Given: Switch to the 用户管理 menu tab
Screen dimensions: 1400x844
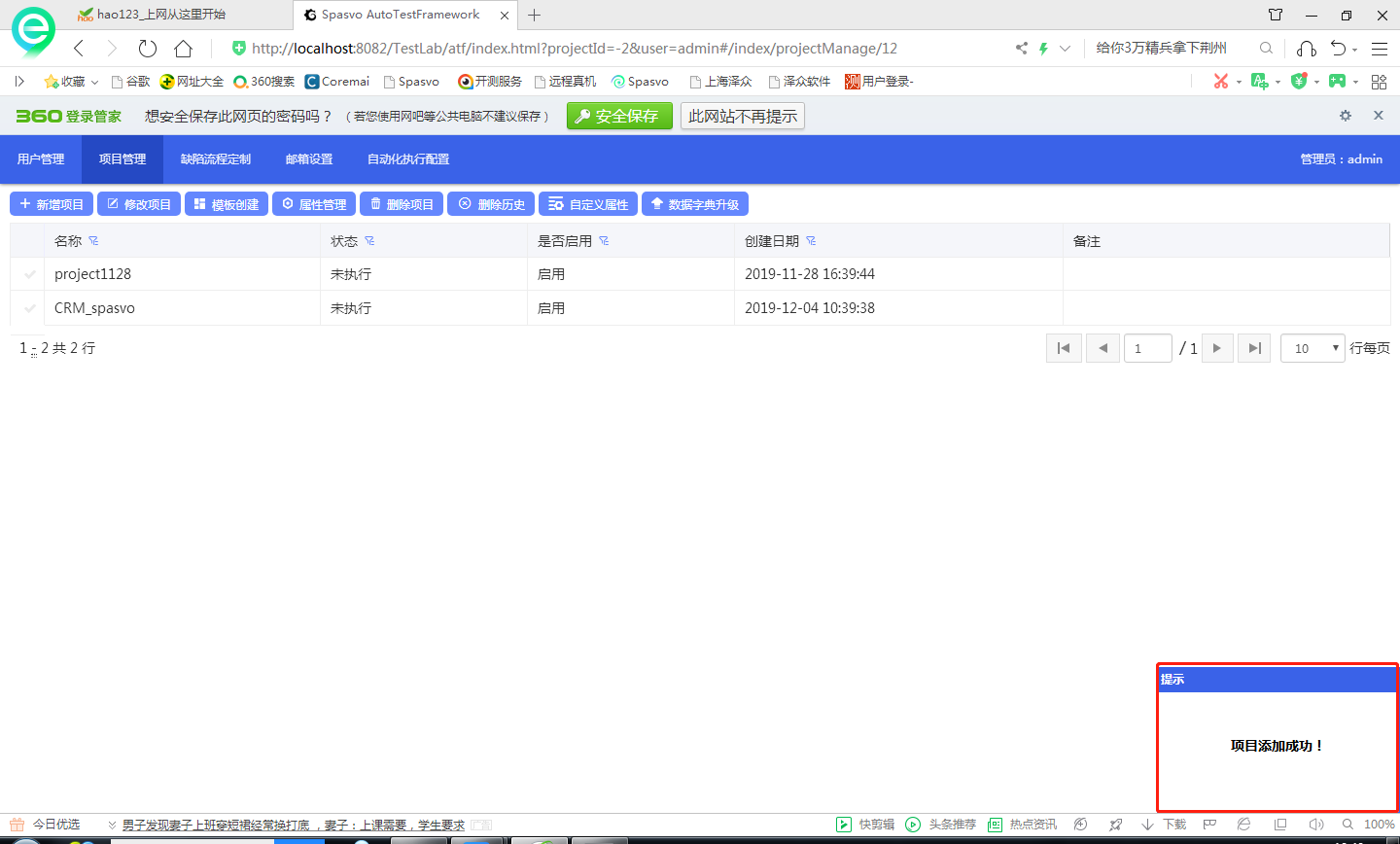Looking at the screenshot, I should (x=41, y=159).
